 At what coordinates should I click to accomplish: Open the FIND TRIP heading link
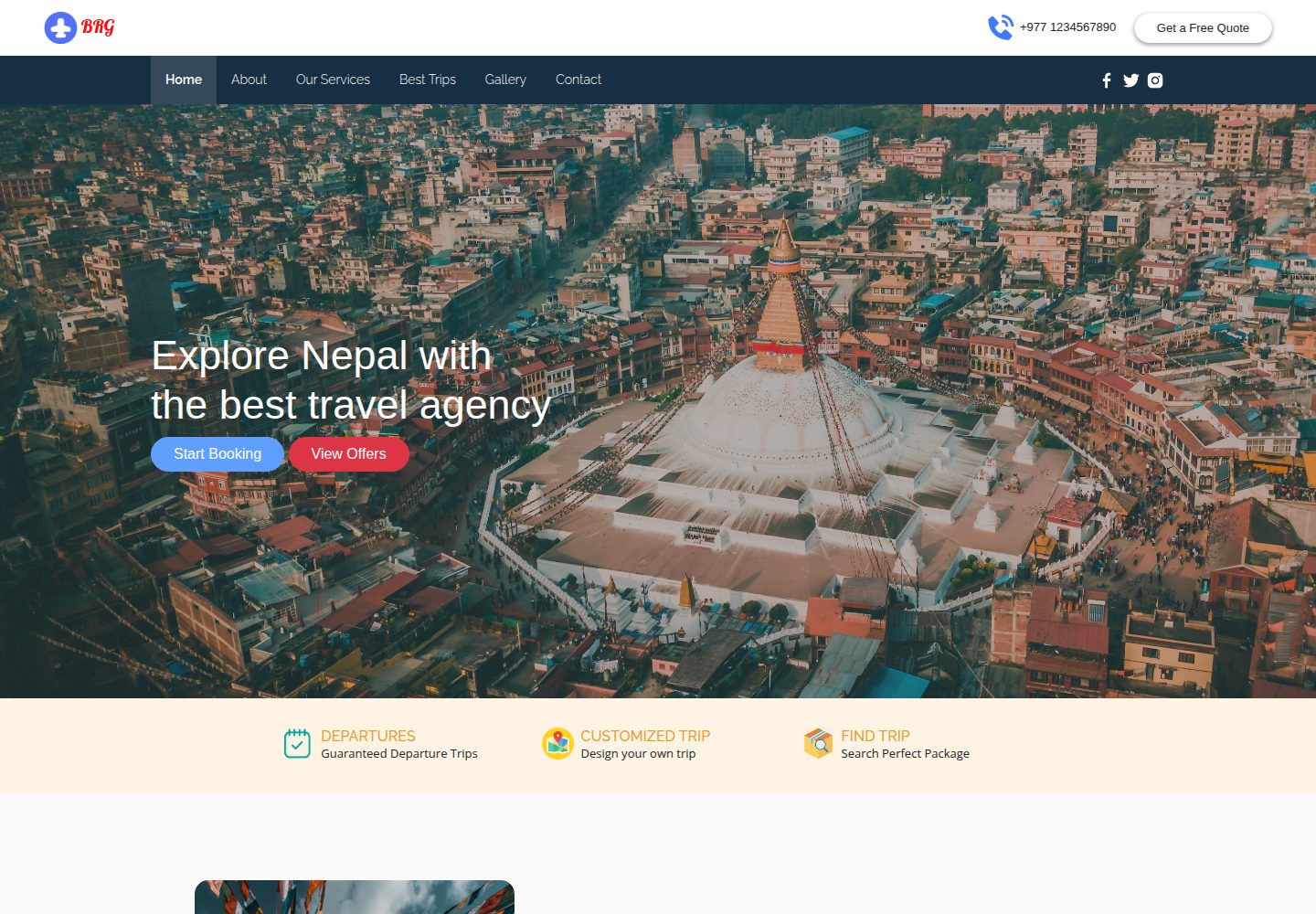pos(876,736)
